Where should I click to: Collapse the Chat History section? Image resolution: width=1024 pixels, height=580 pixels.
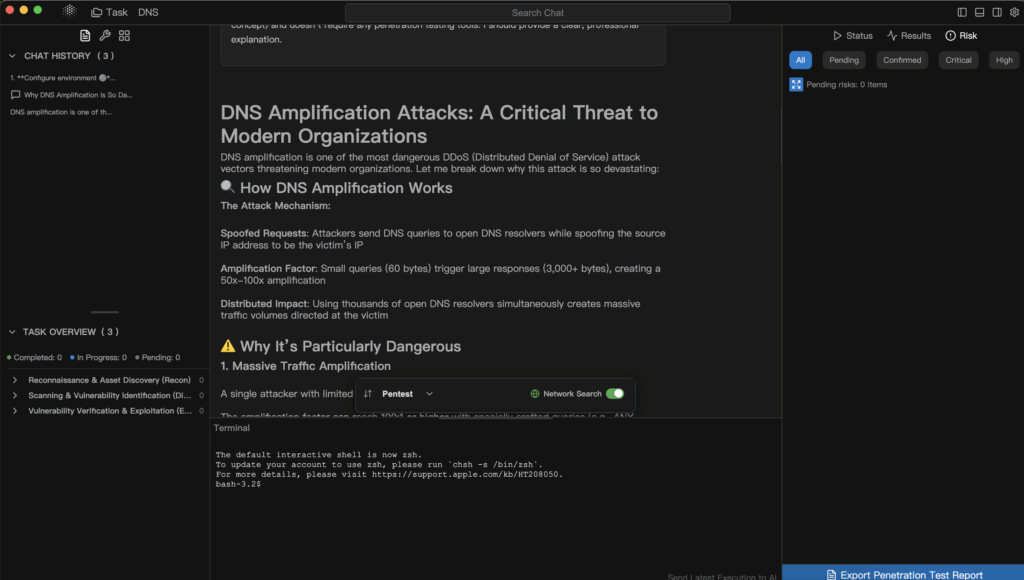(x=12, y=56)
